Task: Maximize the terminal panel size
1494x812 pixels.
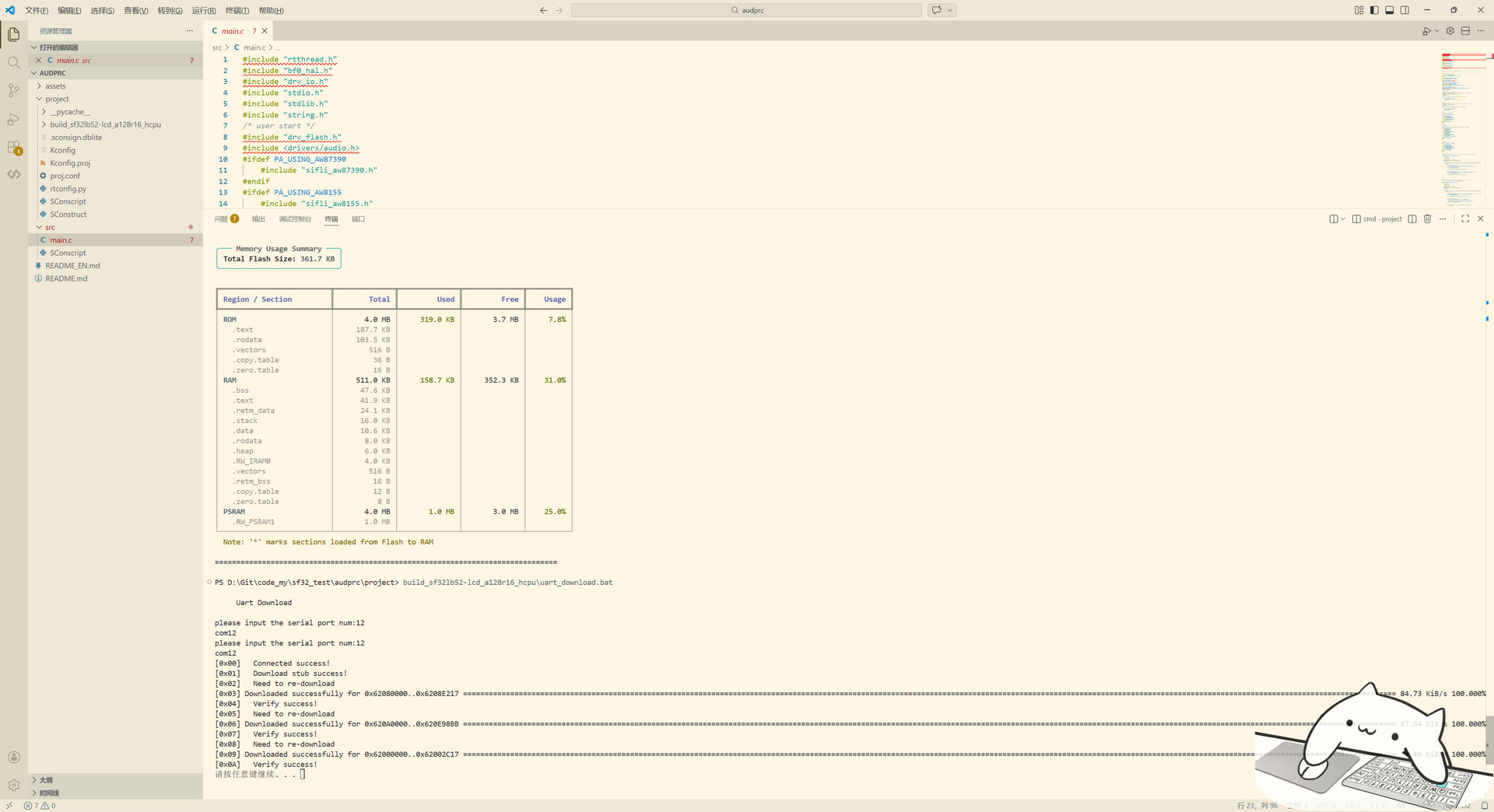Action: point(1465,219)
